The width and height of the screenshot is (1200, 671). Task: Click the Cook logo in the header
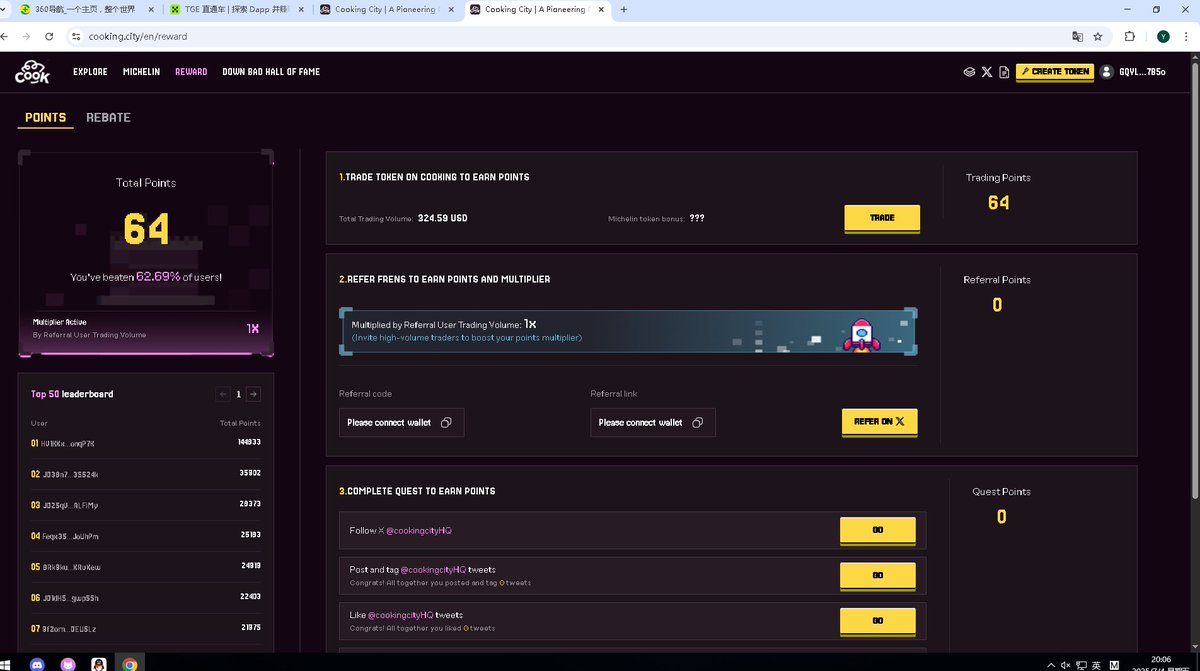[x=32, y=72]
